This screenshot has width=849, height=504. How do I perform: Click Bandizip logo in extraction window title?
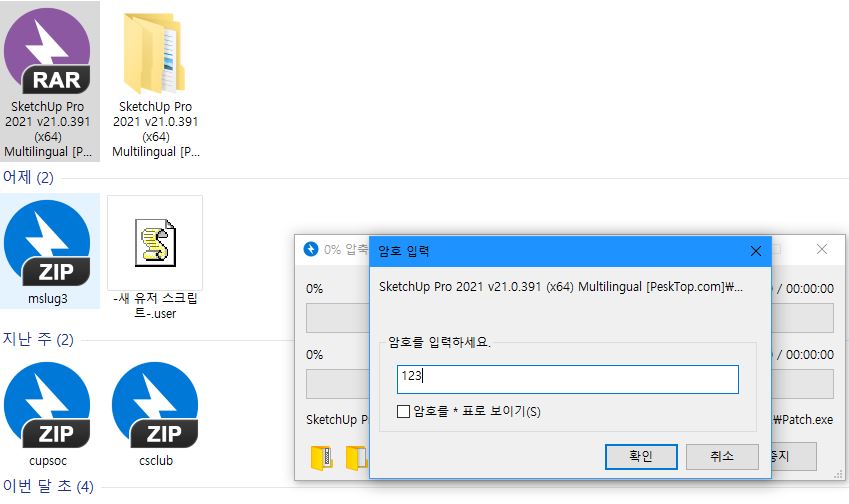click(x=311, y=249)
